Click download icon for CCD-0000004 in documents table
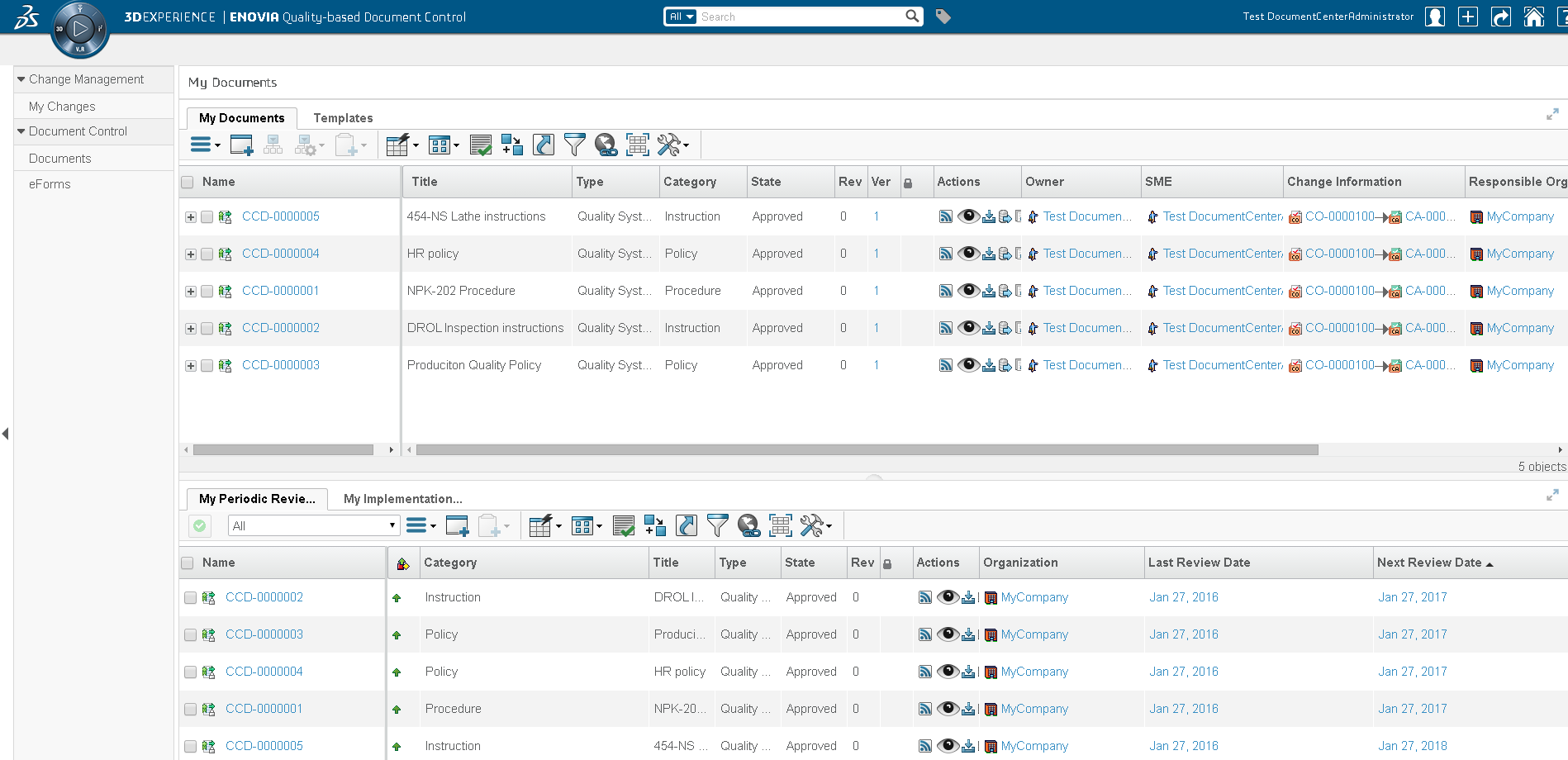 point(988,254)
